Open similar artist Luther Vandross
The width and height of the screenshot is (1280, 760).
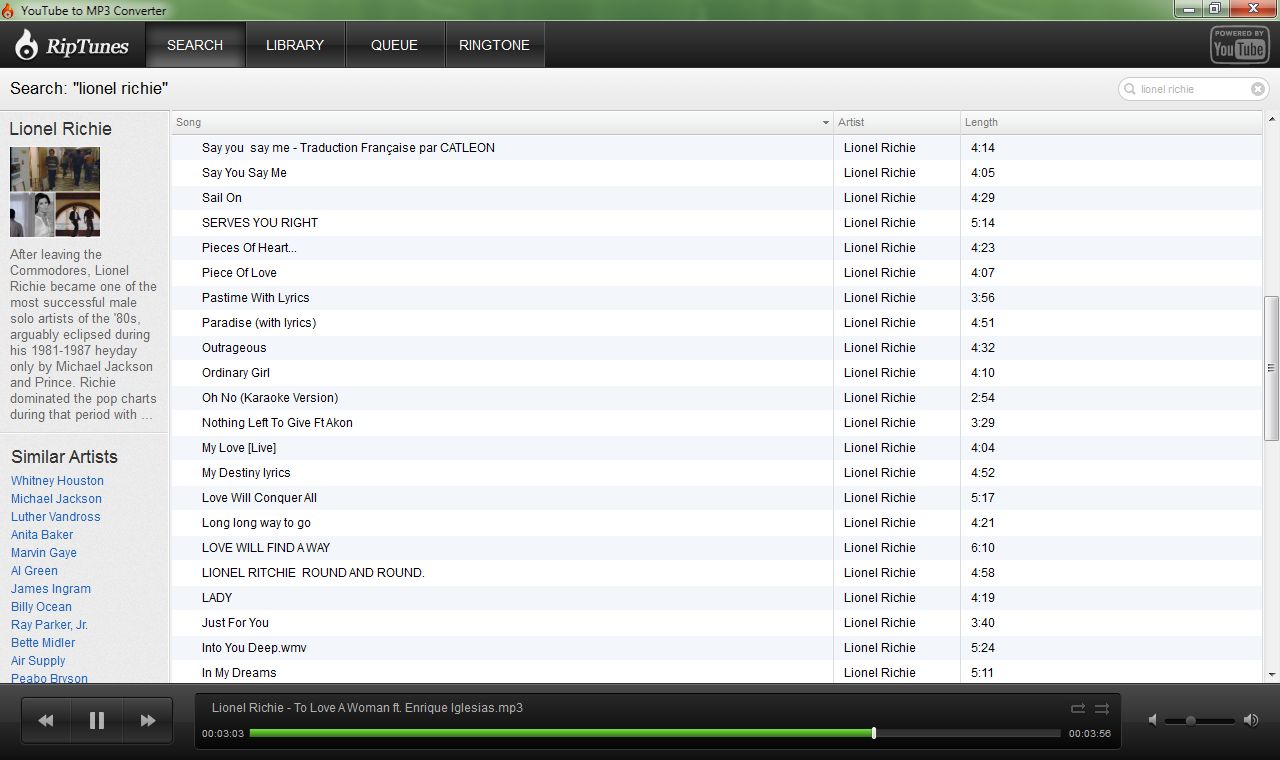tap(56, 517)
